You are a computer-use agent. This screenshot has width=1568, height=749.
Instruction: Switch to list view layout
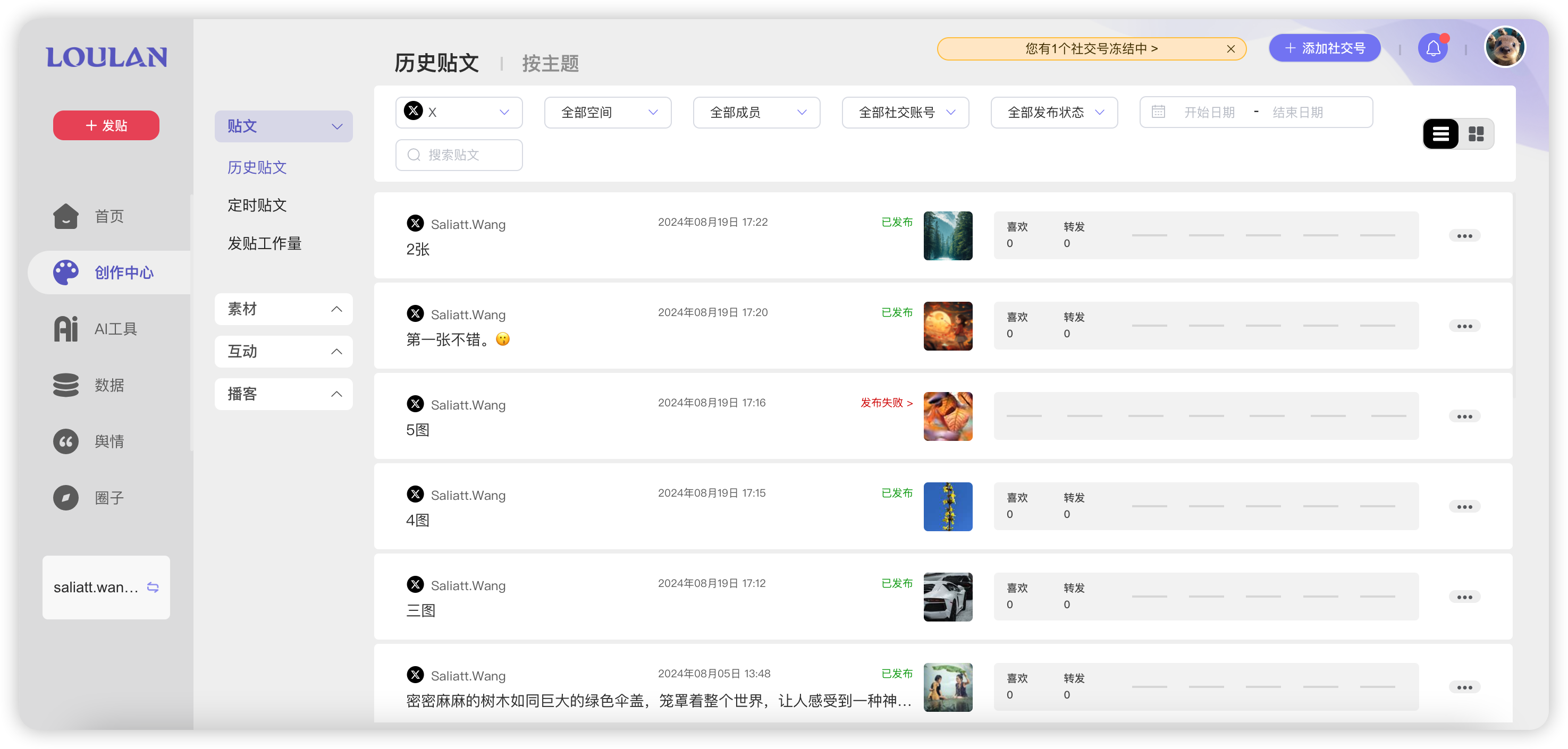click(x=1440, y=134)
